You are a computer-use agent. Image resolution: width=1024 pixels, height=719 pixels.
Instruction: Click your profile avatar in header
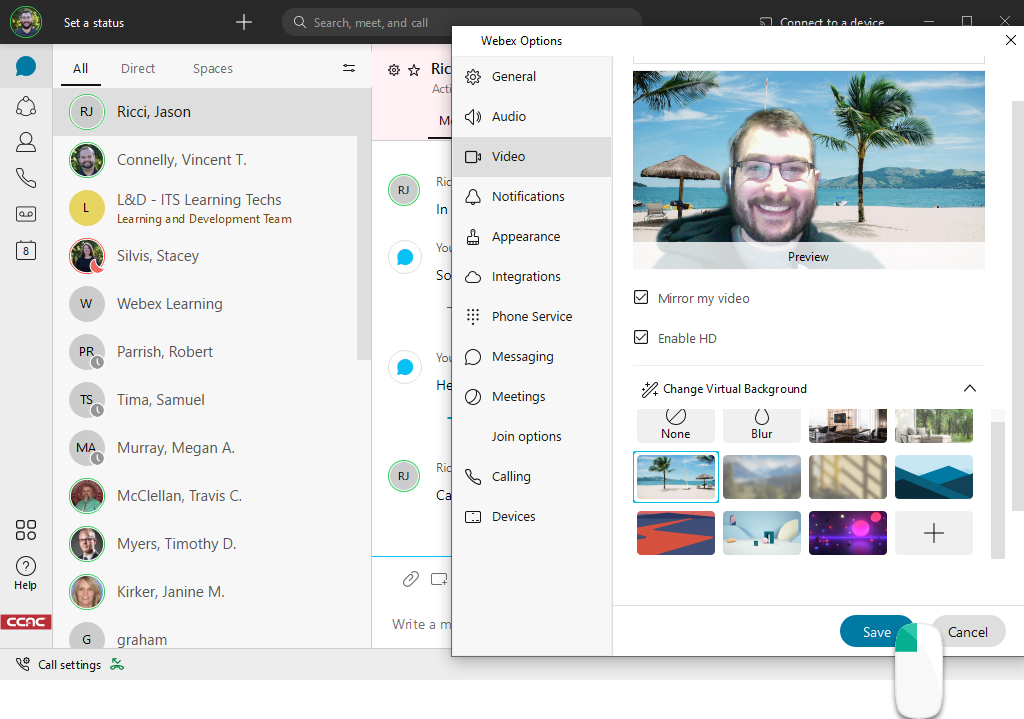click(25, 22)
